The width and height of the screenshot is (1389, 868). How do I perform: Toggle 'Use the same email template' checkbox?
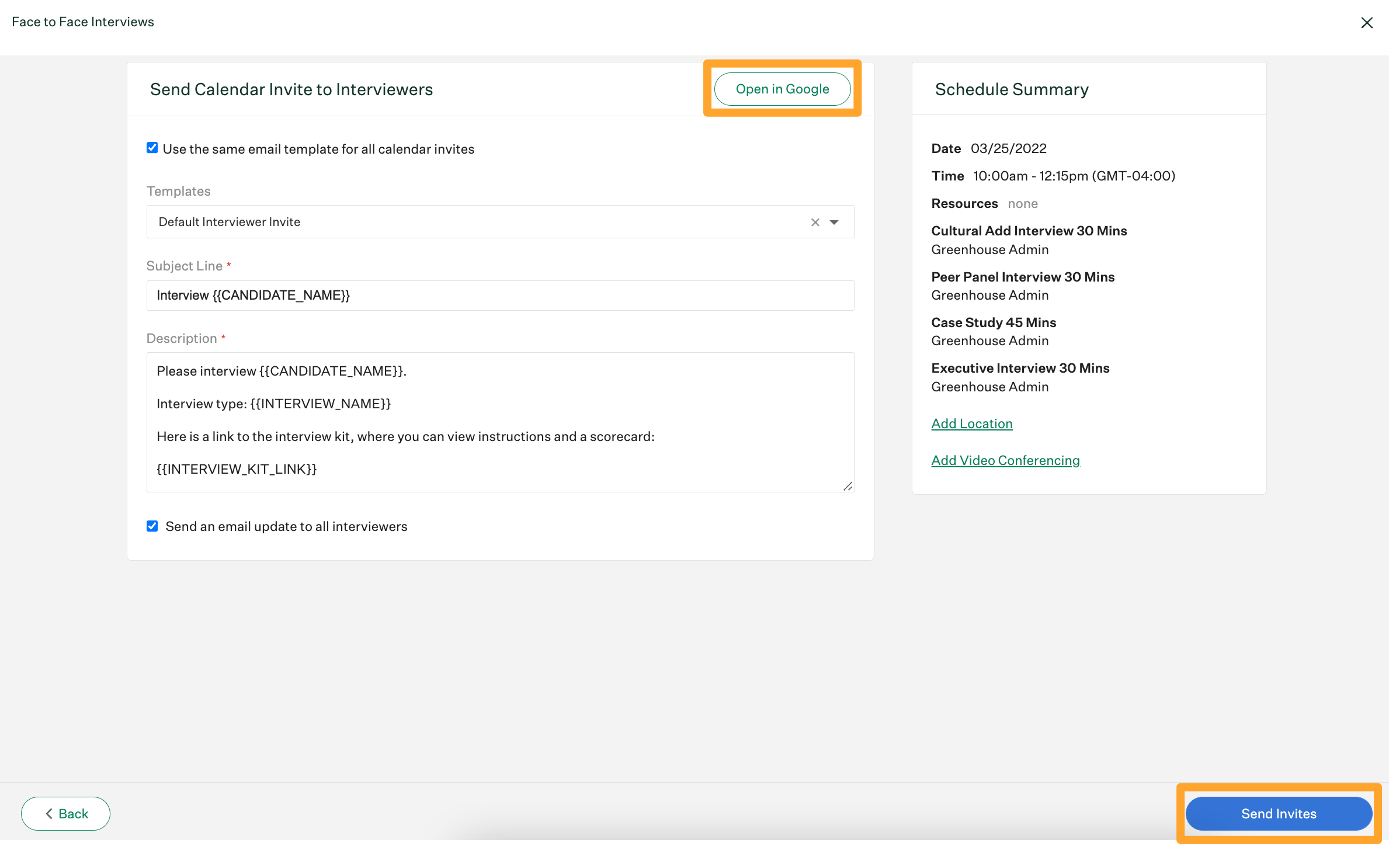152,148
